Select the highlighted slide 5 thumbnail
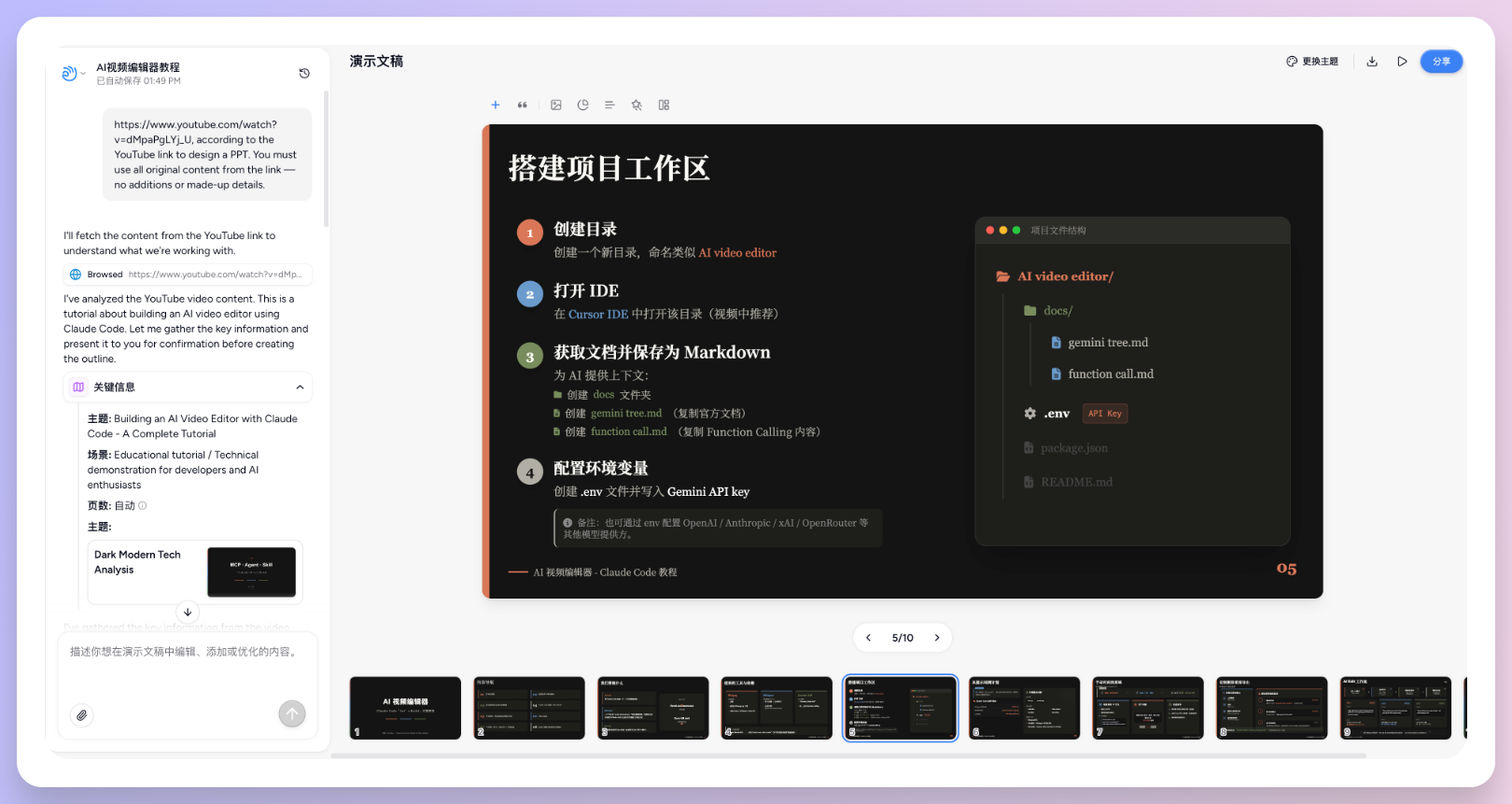 pyautogui.click(x=901, y=708)
